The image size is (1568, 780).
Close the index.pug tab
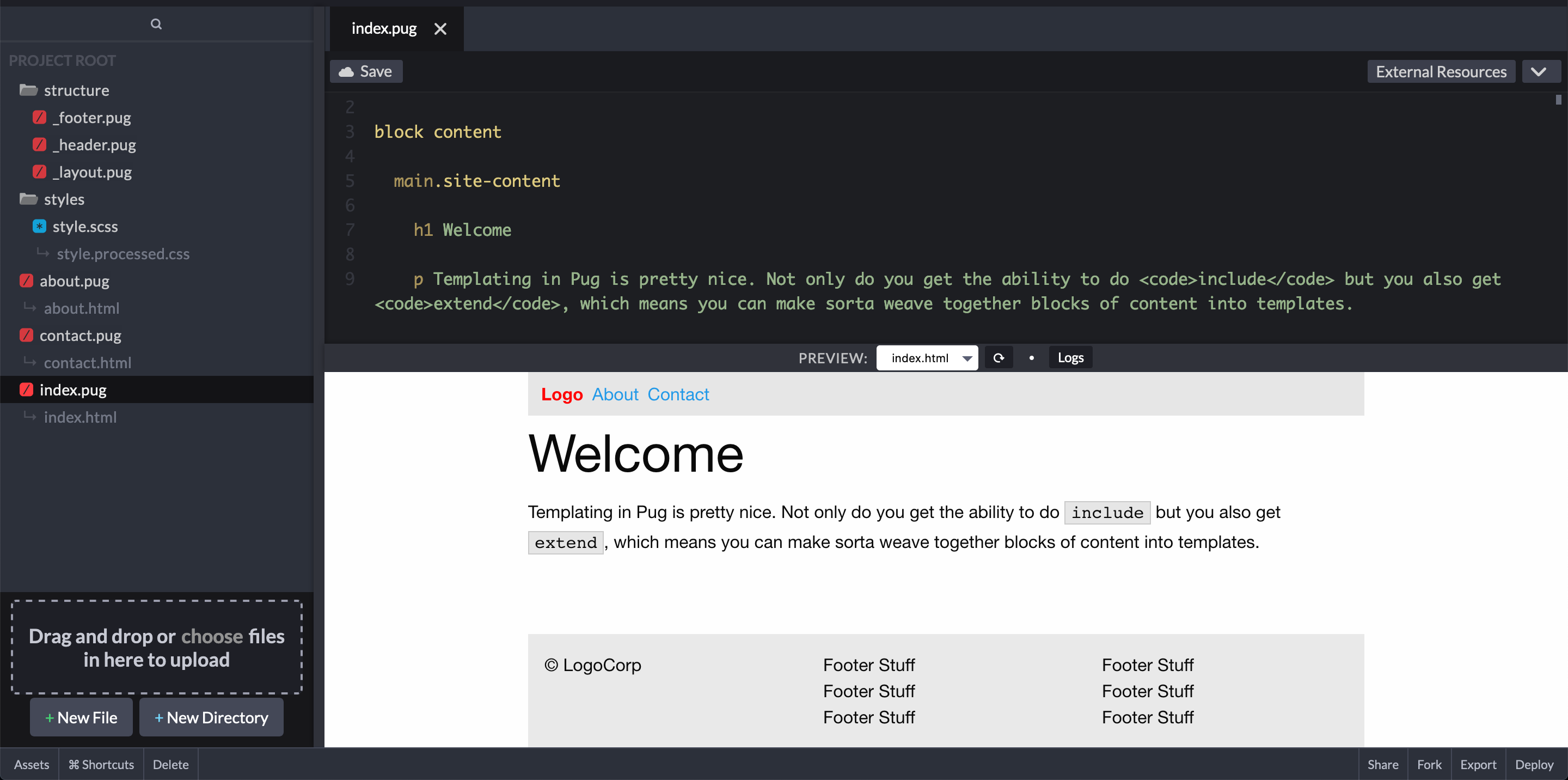tap(440, 29)
